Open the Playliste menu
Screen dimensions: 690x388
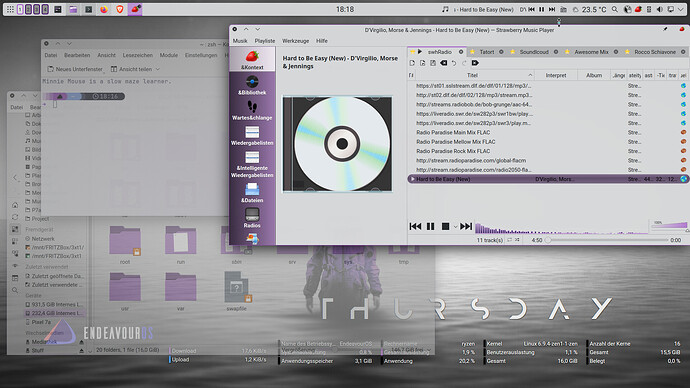[265, 40]
